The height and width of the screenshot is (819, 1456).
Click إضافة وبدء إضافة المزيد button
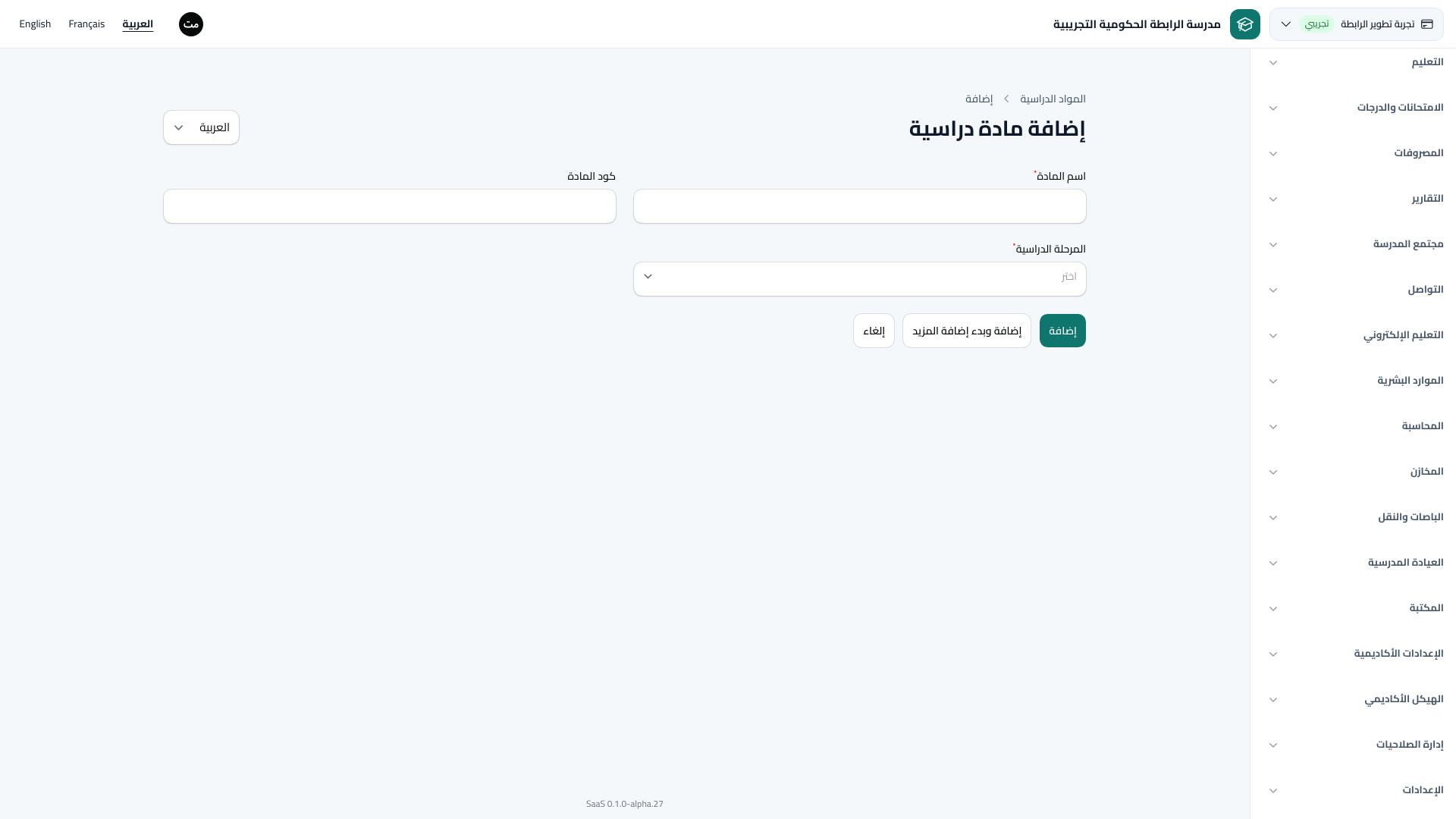tap(967, 331)
